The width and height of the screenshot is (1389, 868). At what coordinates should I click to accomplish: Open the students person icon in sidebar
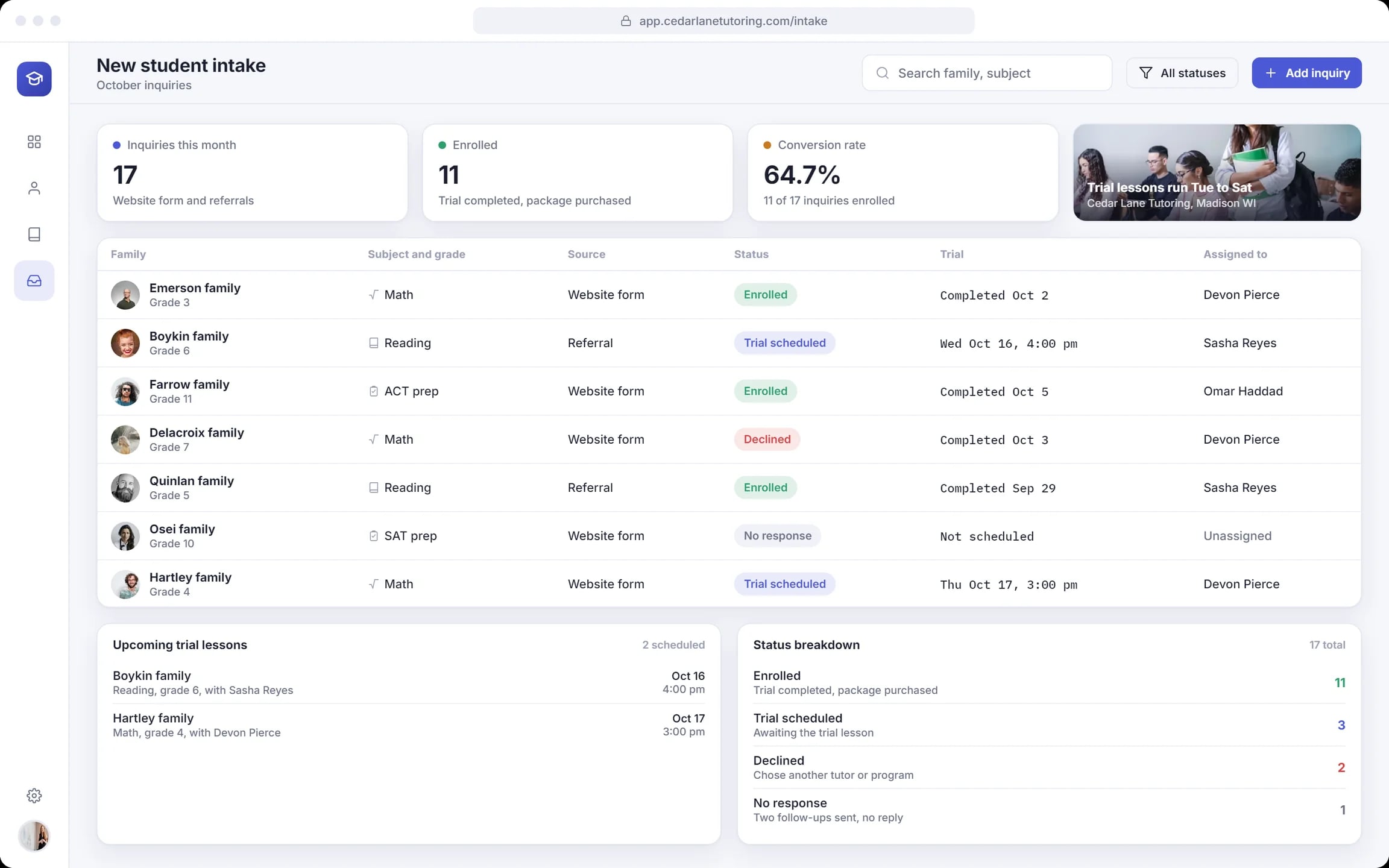pyautogui.click(x=34, y=188)
